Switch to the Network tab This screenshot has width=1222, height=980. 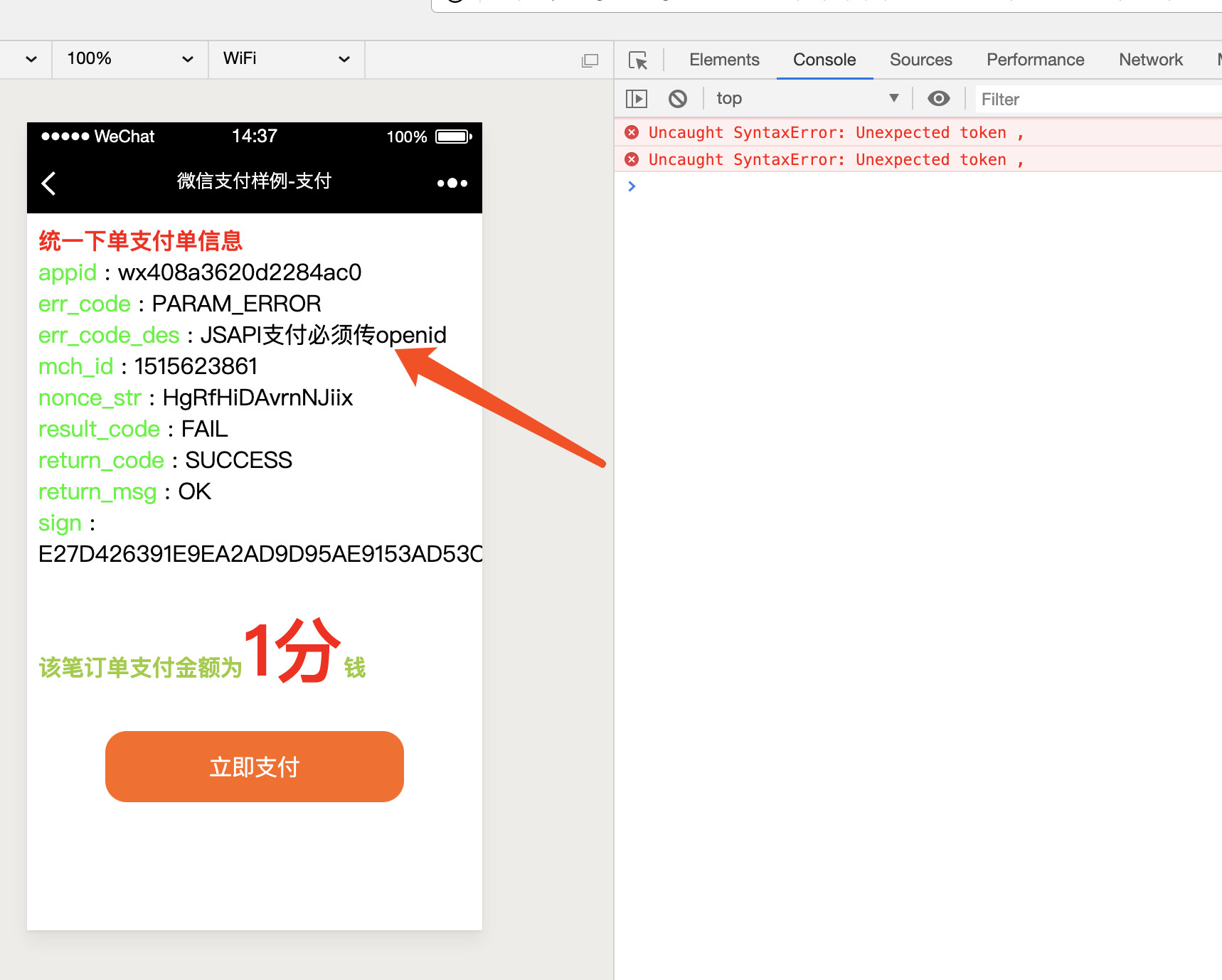pos(1150,60)
